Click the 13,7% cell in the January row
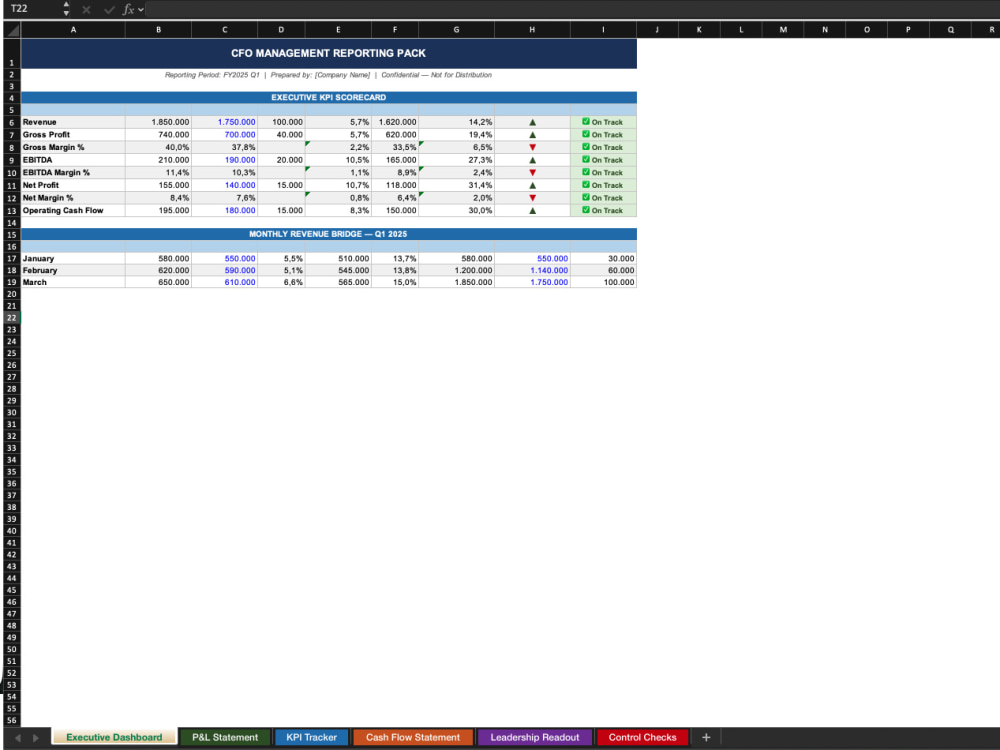 (395, 258)
